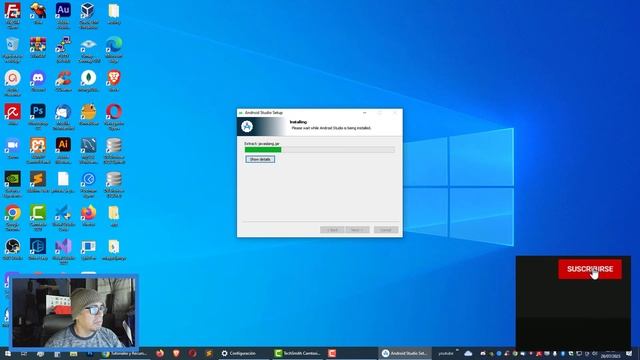Screen dimensions: 640x360
Task: Open the Adobe Audition desktop shortcut
Action: pyautogui.click(x=63, y=11)
